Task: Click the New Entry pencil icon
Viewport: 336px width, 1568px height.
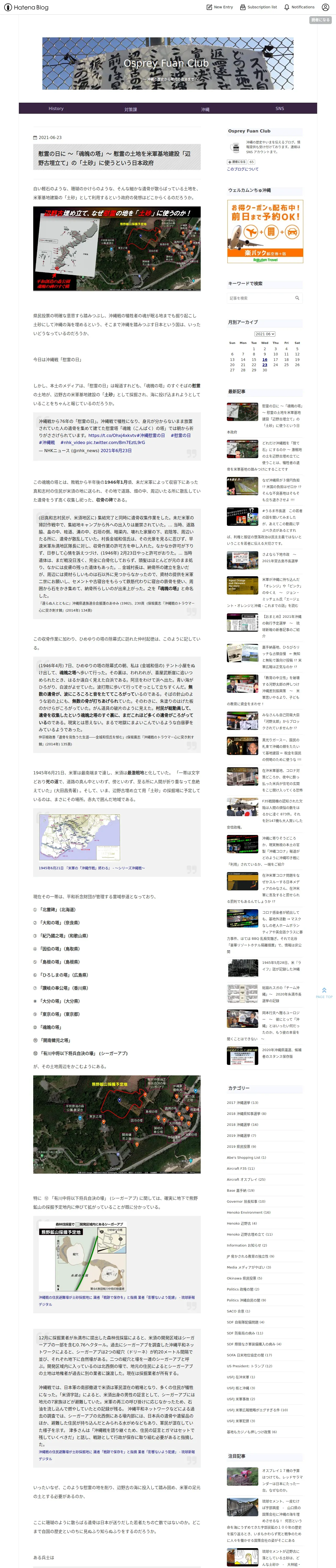Action: pyautogui.click(x=209, y=7)
